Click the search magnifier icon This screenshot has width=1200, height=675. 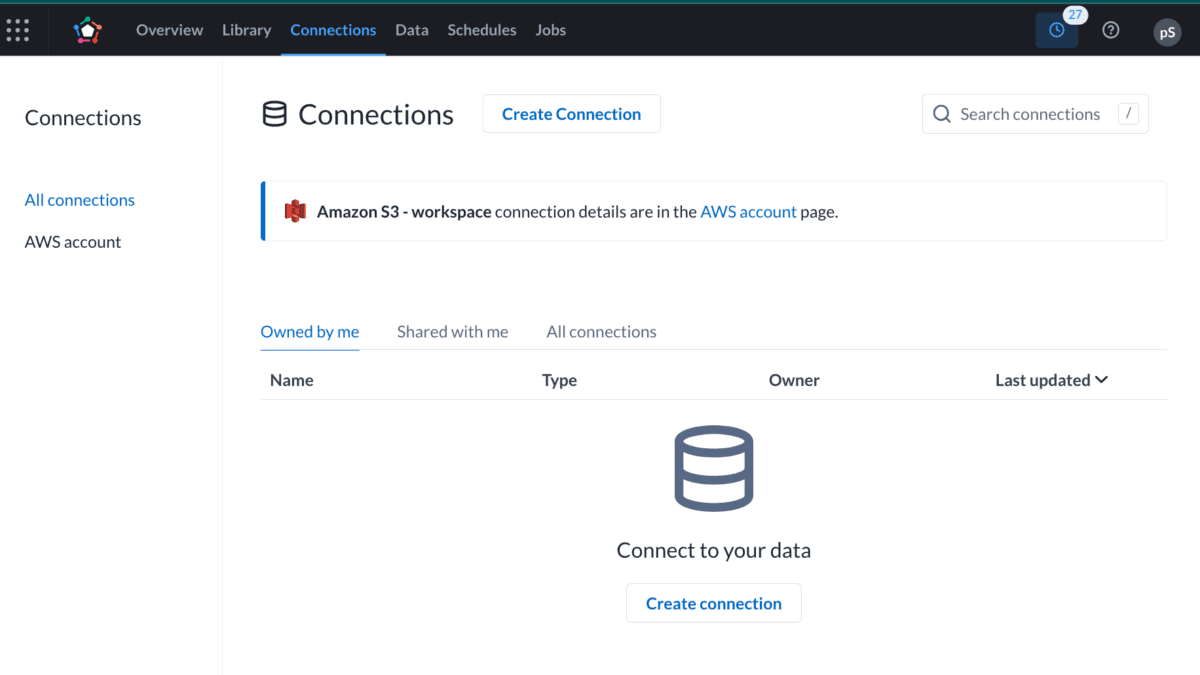tap(941, 113)
